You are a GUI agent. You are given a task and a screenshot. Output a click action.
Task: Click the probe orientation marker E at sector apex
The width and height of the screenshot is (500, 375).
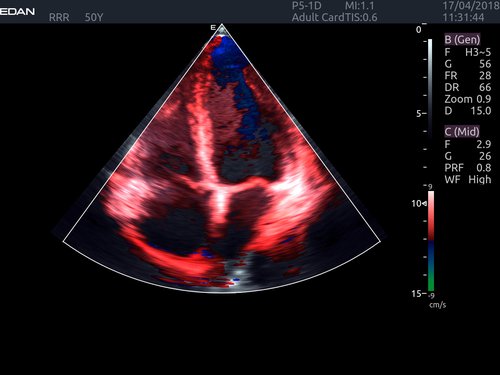[213, 28]
